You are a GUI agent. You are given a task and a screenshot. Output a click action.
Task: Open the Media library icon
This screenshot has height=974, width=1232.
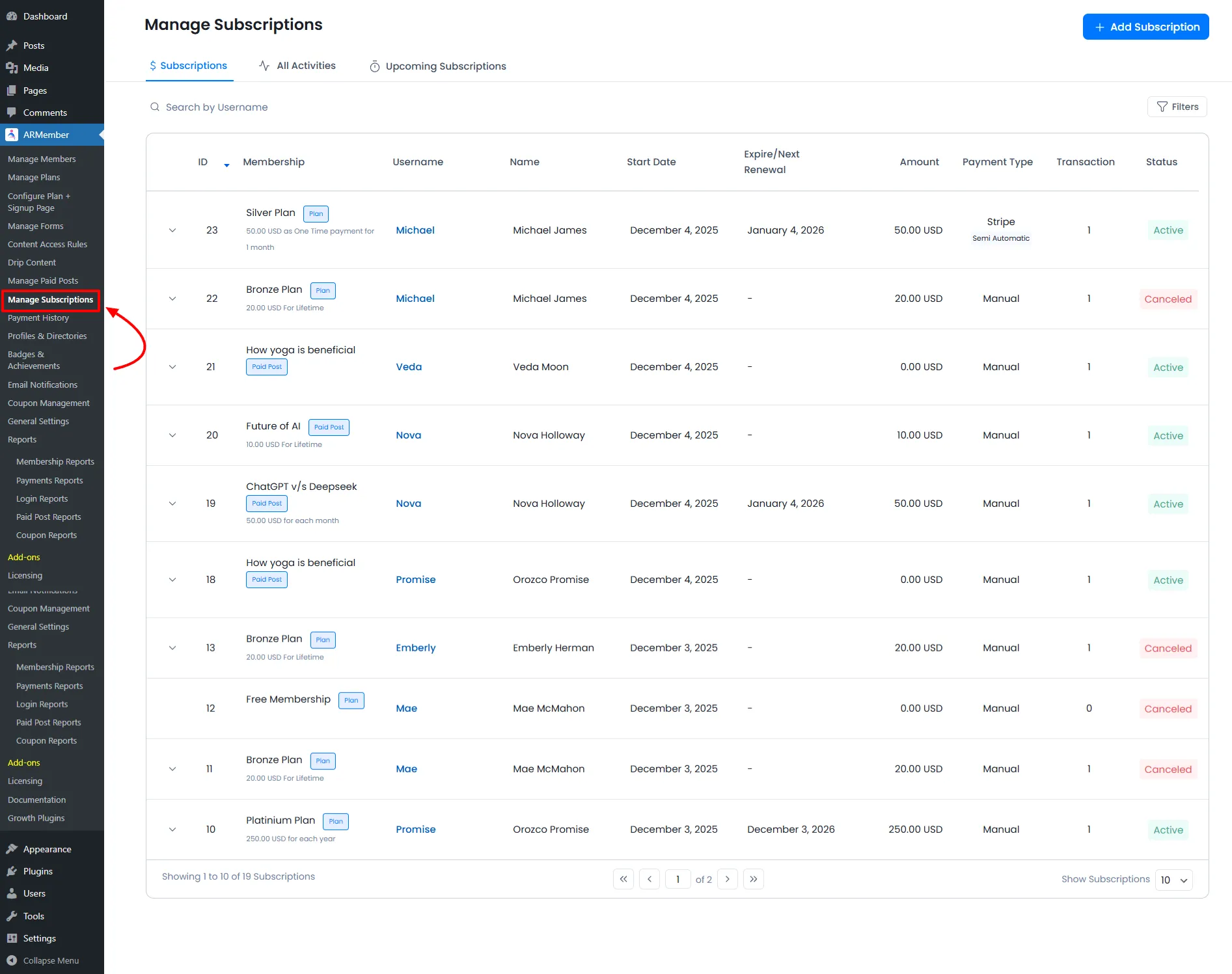[12, 68]
